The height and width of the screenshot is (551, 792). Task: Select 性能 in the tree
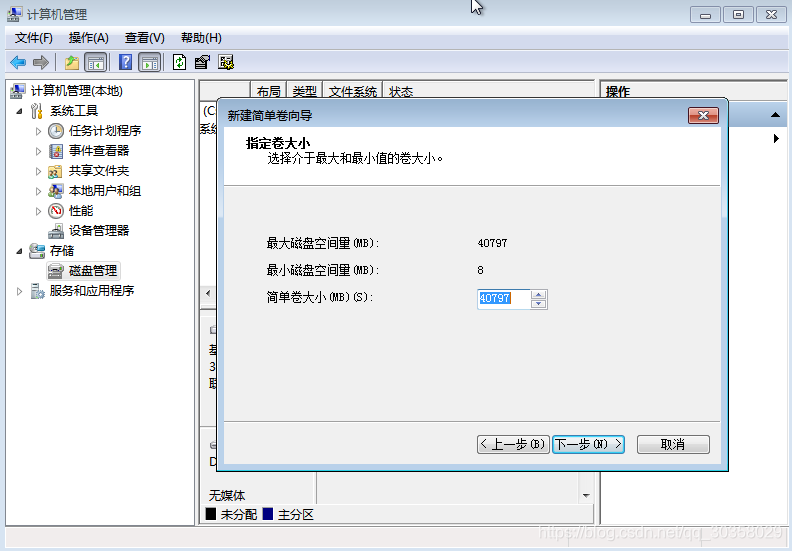click(81, 211)
